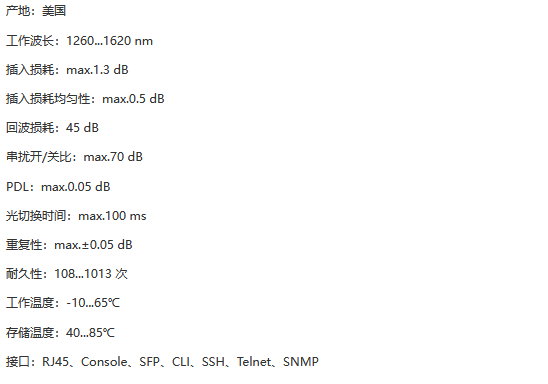This screenshot has height=384, width=548.
Task: Click the word Telnet in interface list
Action: click(254, 362)
